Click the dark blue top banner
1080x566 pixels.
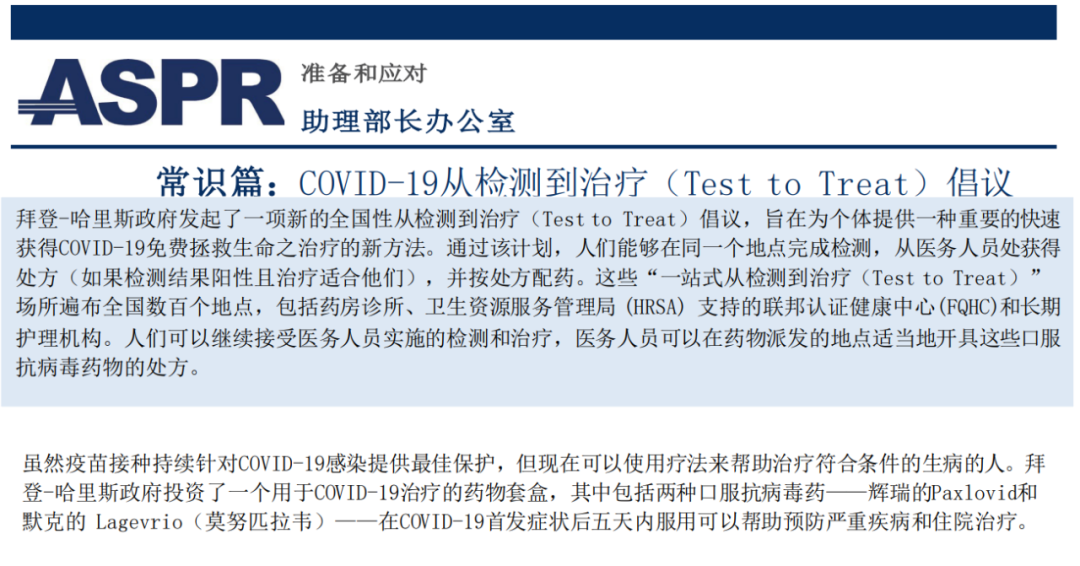click(534, 23)
